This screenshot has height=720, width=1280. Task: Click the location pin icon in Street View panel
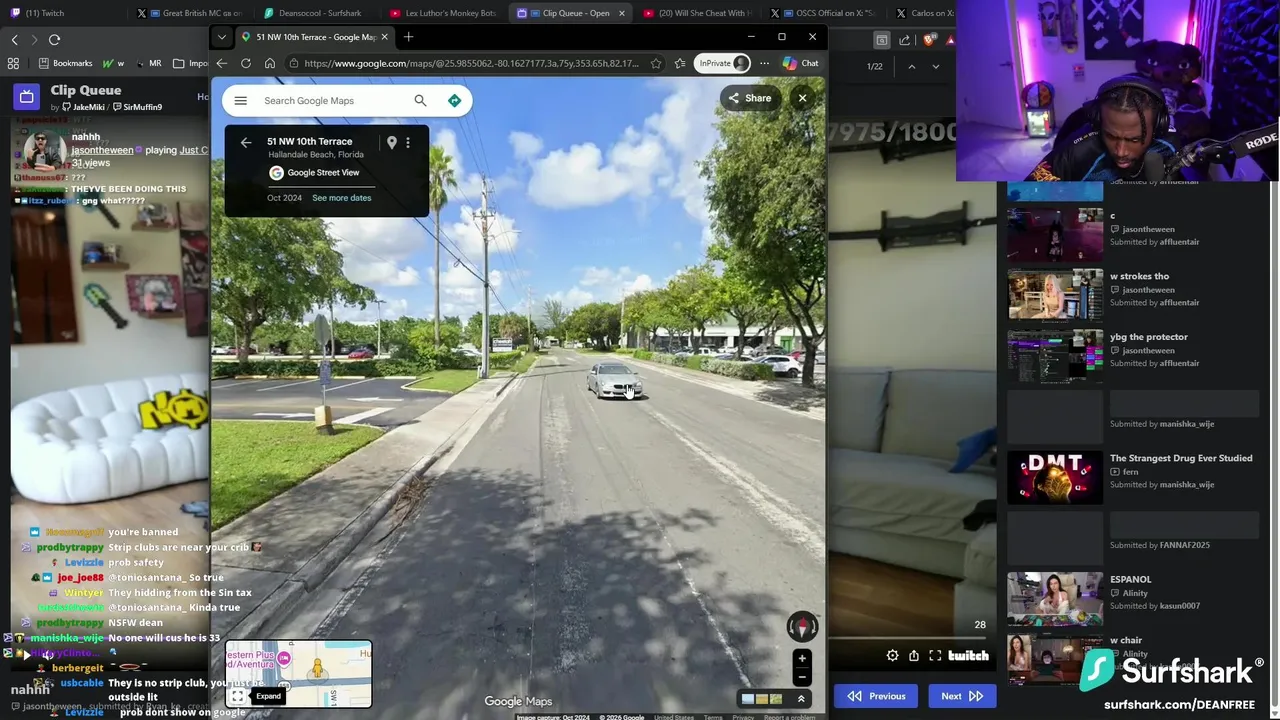[x=392, y=143]
